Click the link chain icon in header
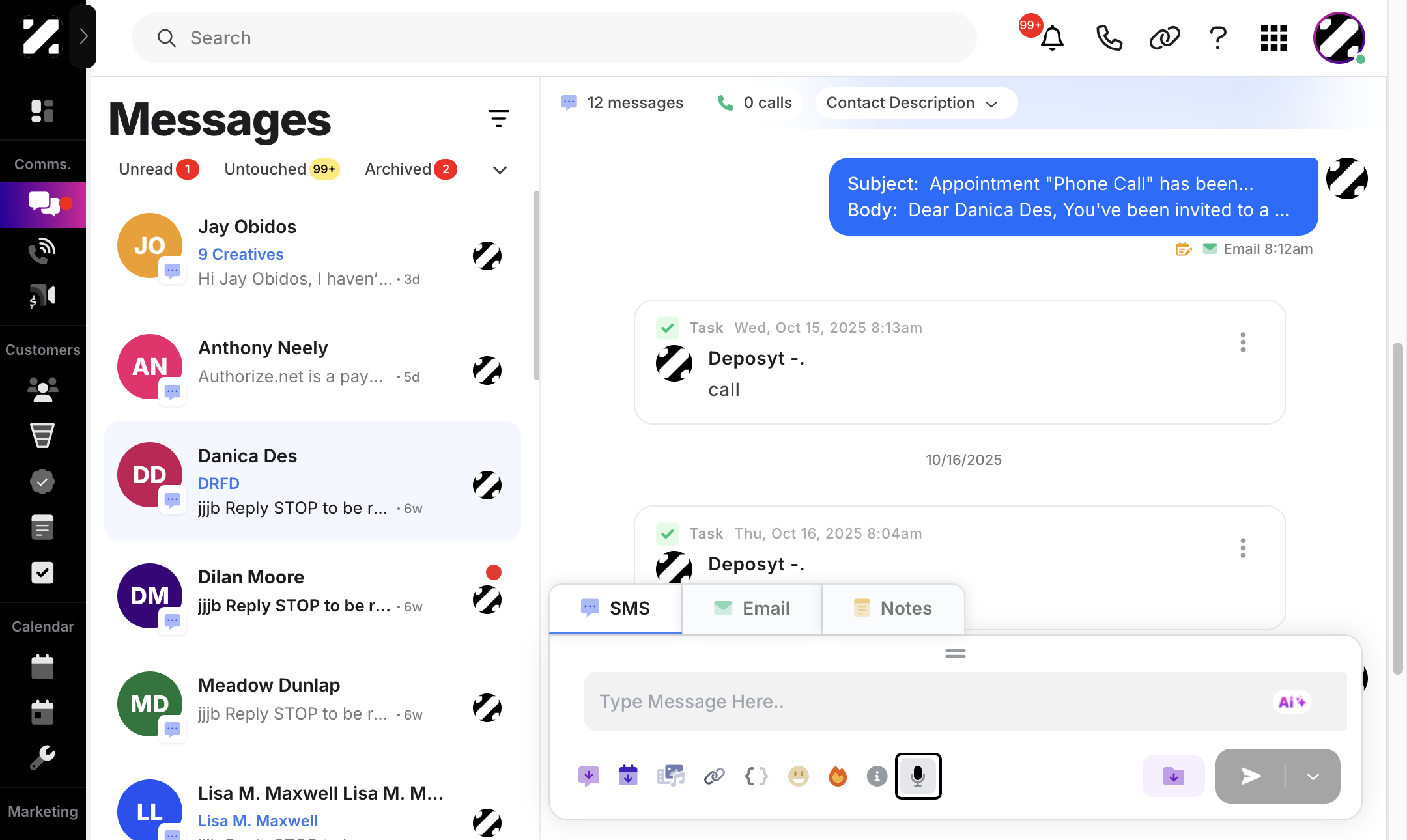1407x840 pixels. click(1164, 38)
